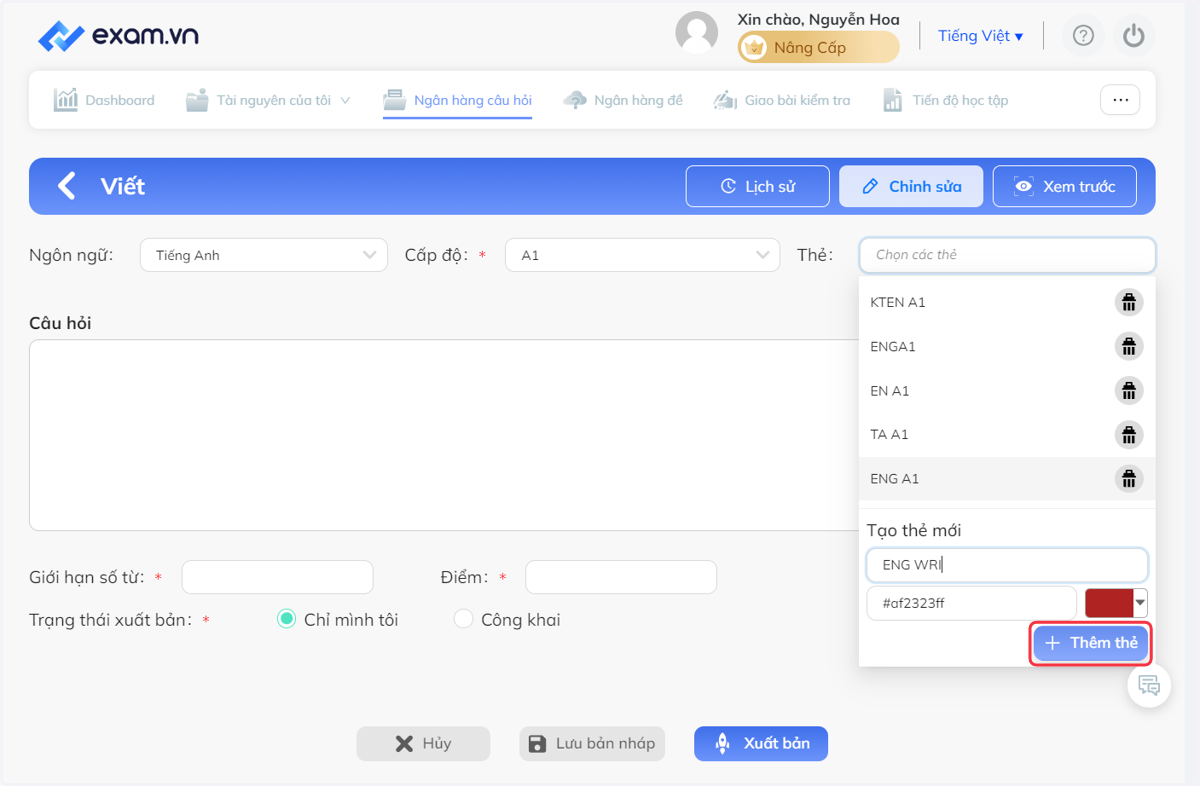Open the Tiến độ học tập tab
This screenshot has width=1200, height=786.
945,100
